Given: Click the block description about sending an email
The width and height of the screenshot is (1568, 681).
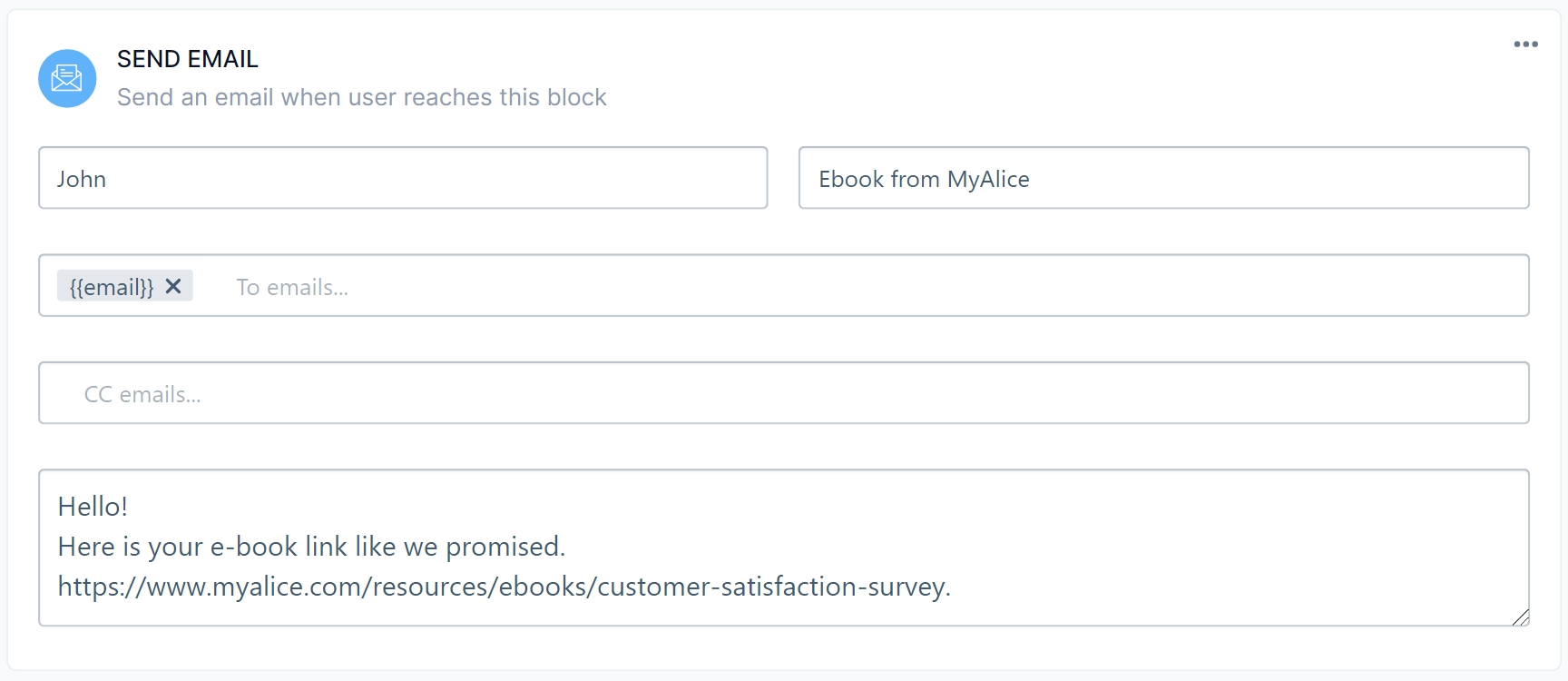Looking at the screenshot, I should tap(361, 97).
